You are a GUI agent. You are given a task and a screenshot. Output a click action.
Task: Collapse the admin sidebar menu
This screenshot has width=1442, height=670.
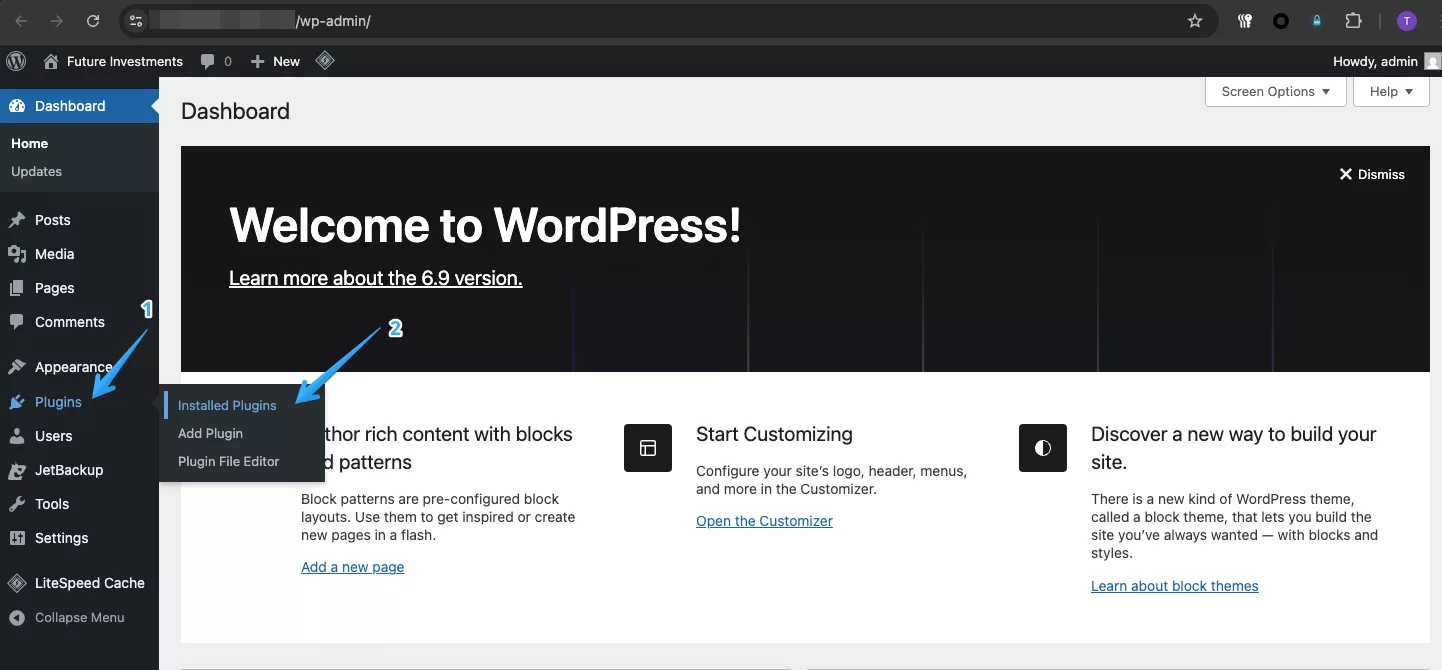click(x=79, y=617)
